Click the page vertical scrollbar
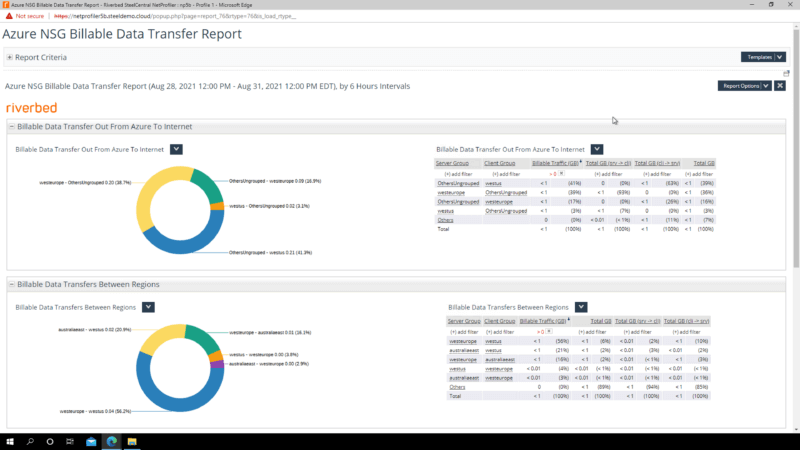Image resolution: width=800 pixels, height=450 pixels. (x=796, y=148)
